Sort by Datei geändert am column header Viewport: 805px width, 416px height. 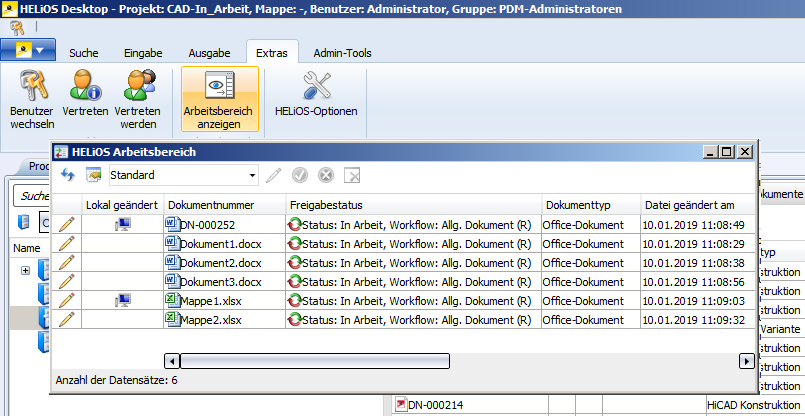(698, 205)
